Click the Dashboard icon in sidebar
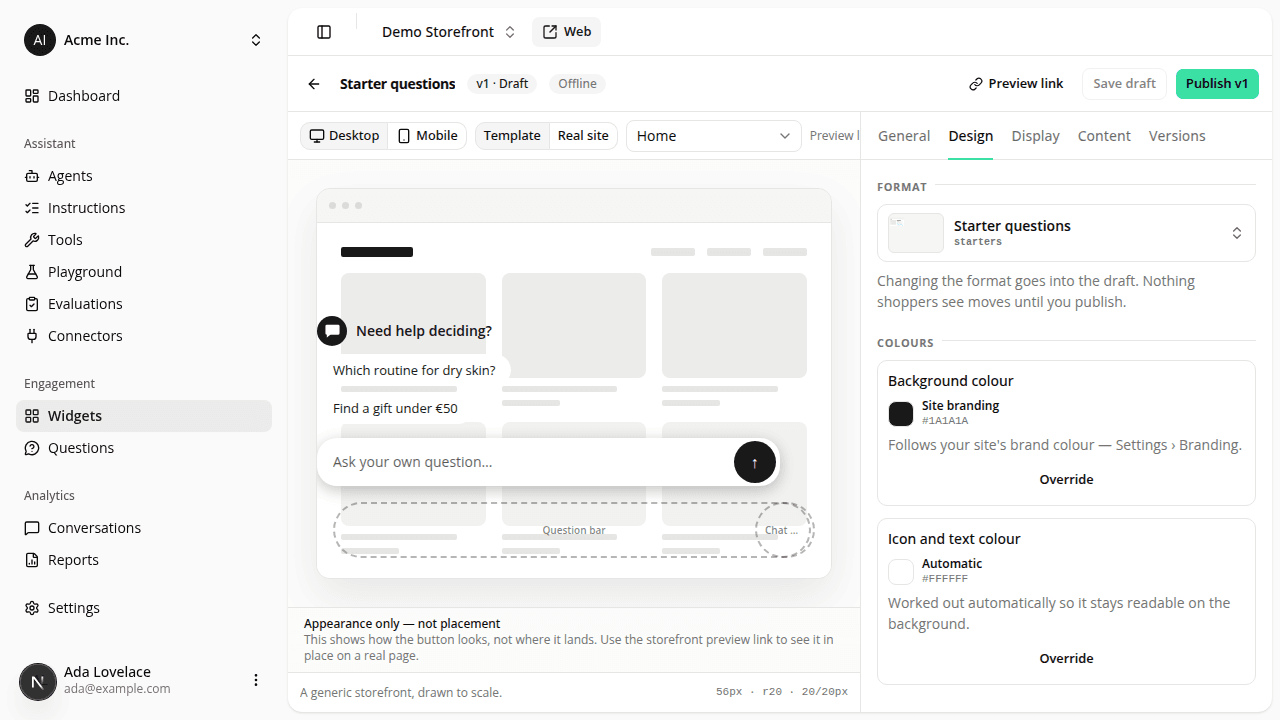 (x=32, y=96)
